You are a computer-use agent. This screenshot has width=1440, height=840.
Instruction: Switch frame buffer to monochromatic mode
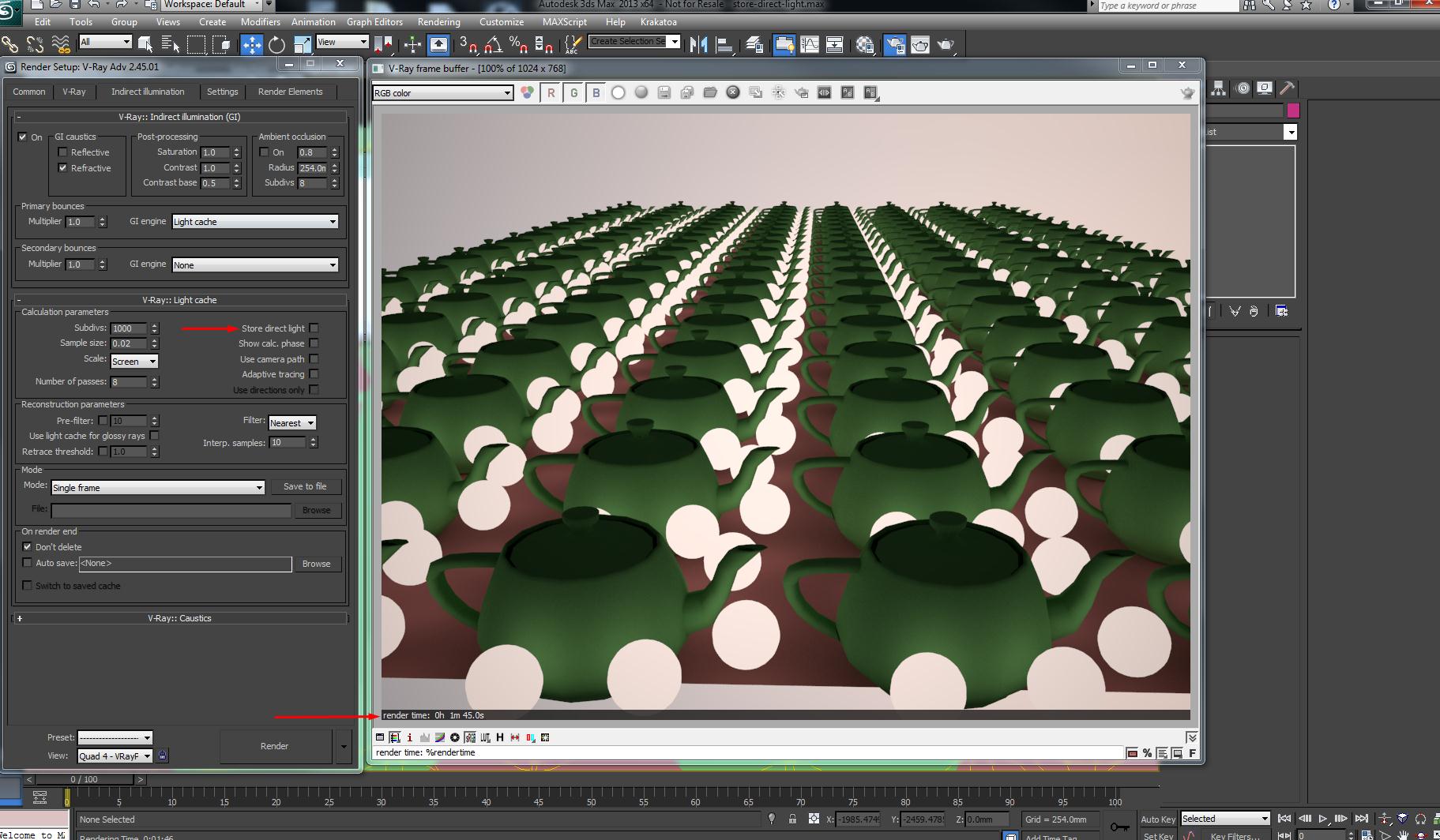pyautogui.click(x=641, y=92)
